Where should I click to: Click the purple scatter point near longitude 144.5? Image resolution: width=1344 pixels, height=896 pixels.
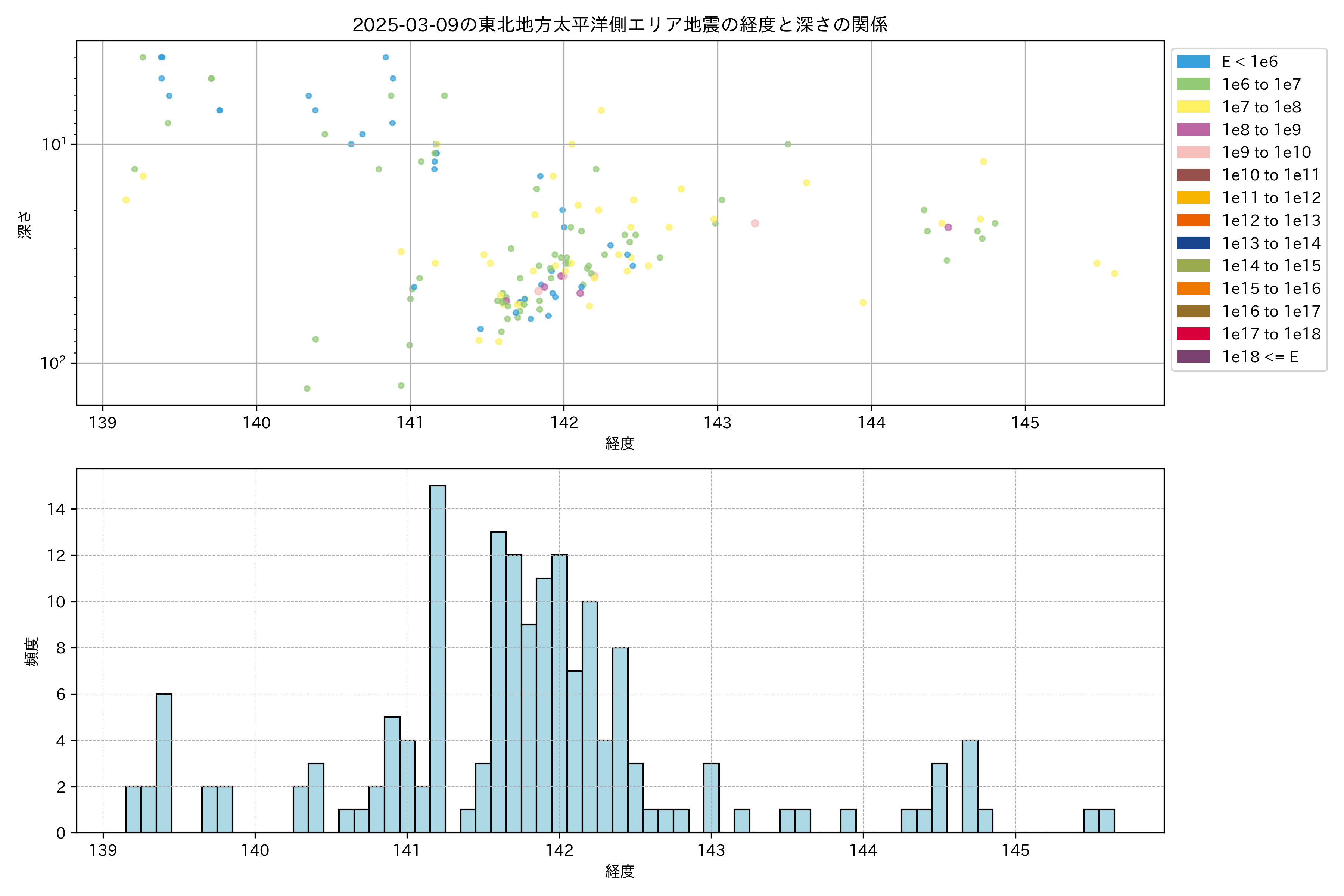click(948, 227)
